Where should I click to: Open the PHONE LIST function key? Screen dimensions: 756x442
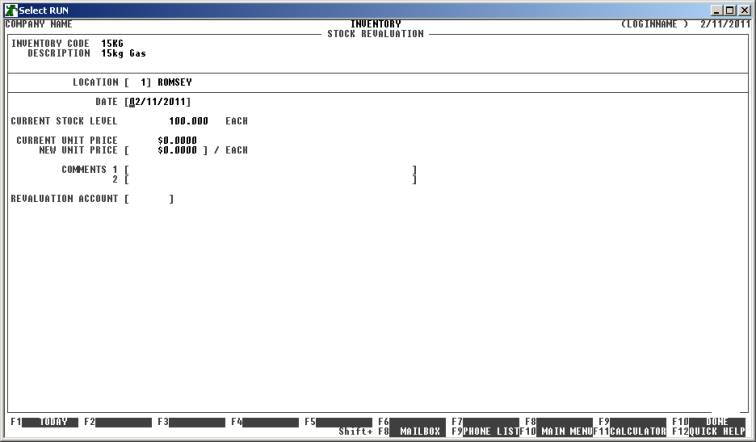(491, 431)
